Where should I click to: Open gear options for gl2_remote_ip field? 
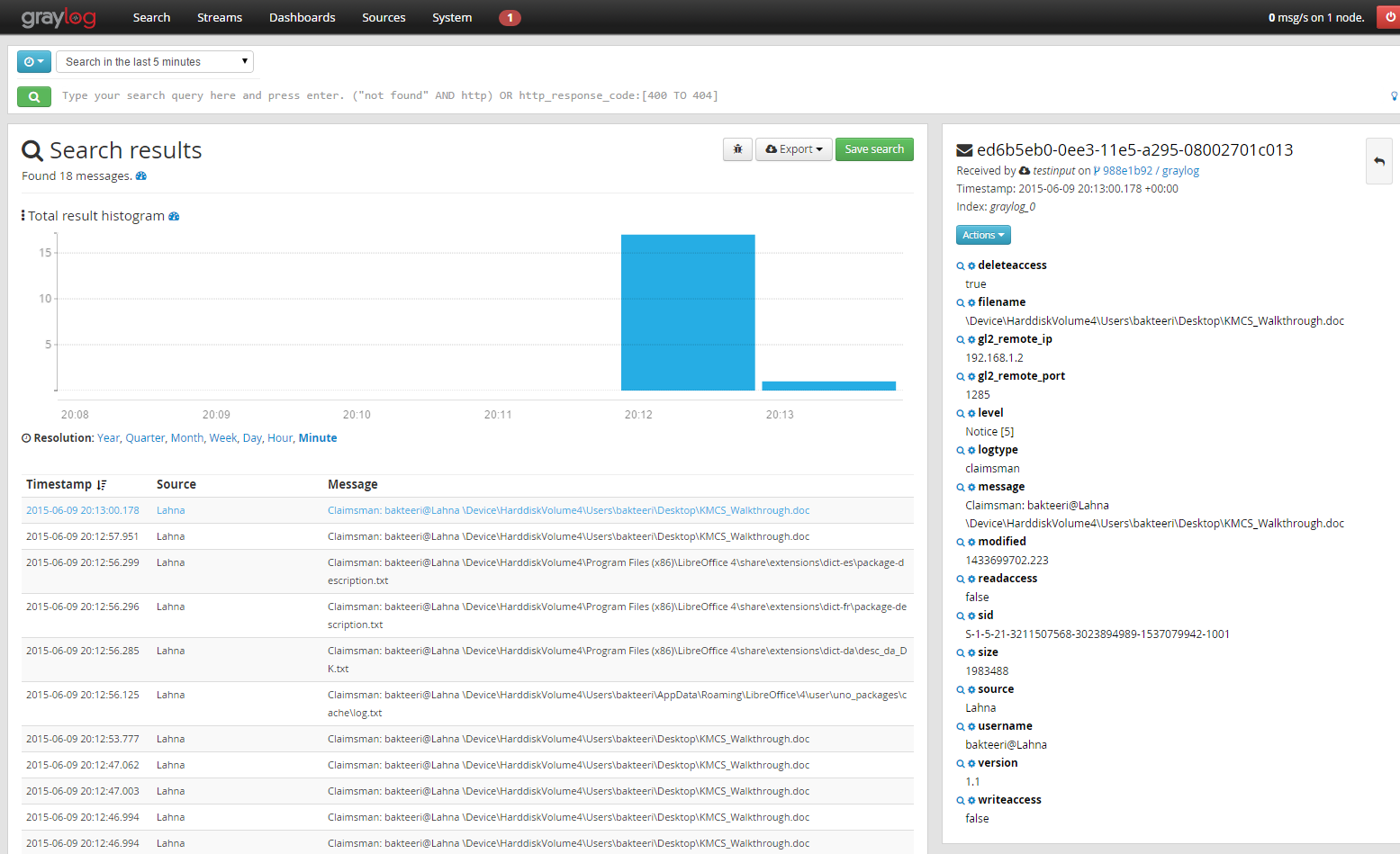tap(971, 340)
